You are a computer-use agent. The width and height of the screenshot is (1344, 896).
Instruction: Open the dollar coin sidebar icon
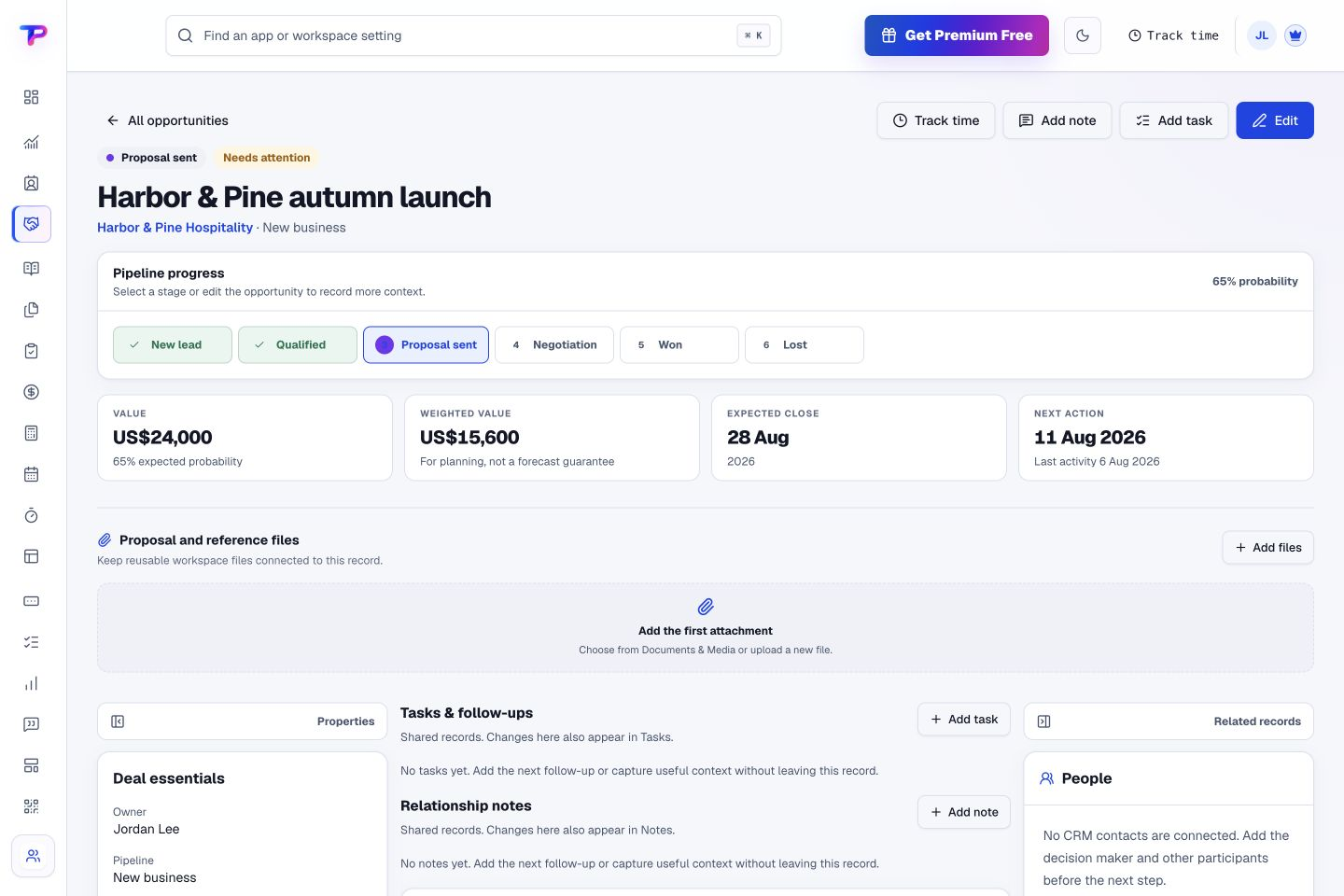31,392
